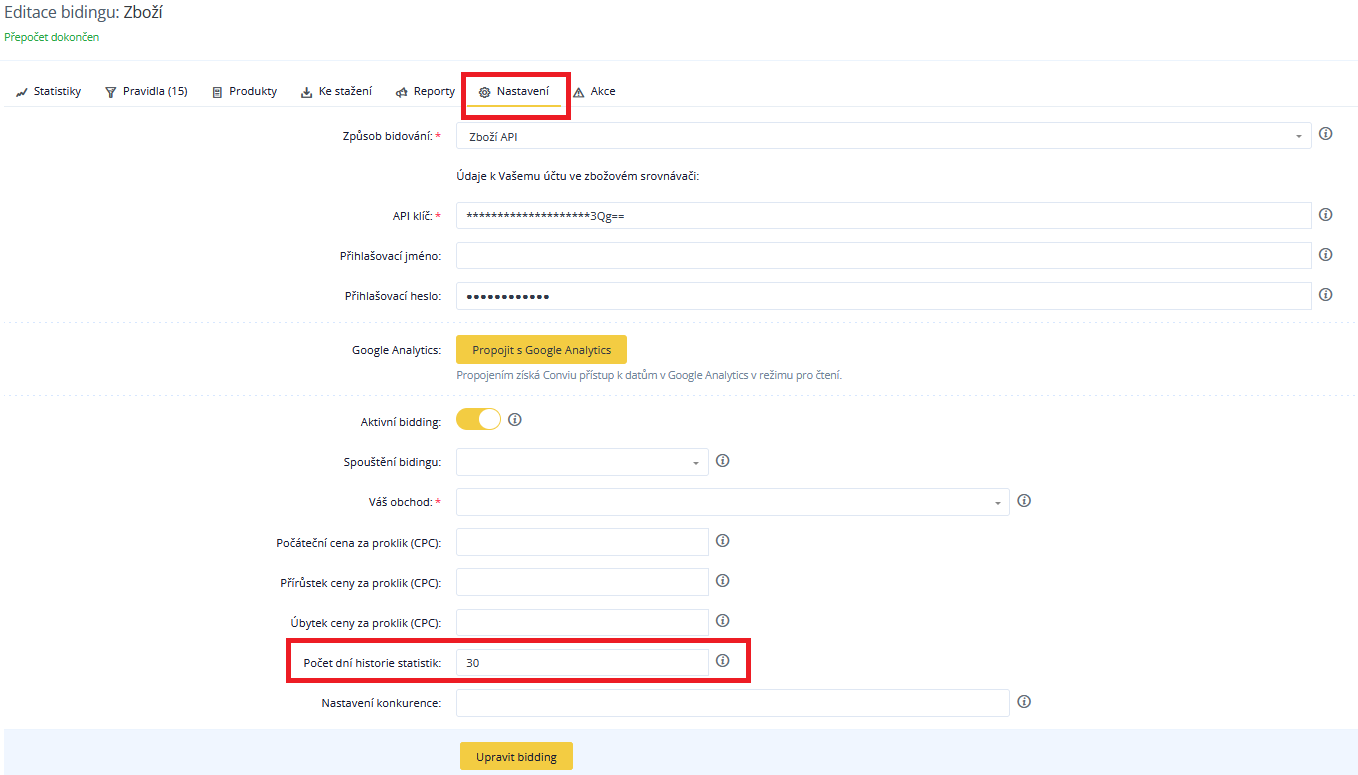Viewport: 1358px width, 775px height.
Task: Open the Způsob bidování dropdown
Action: pyautogui.click(x=884, y=136)
